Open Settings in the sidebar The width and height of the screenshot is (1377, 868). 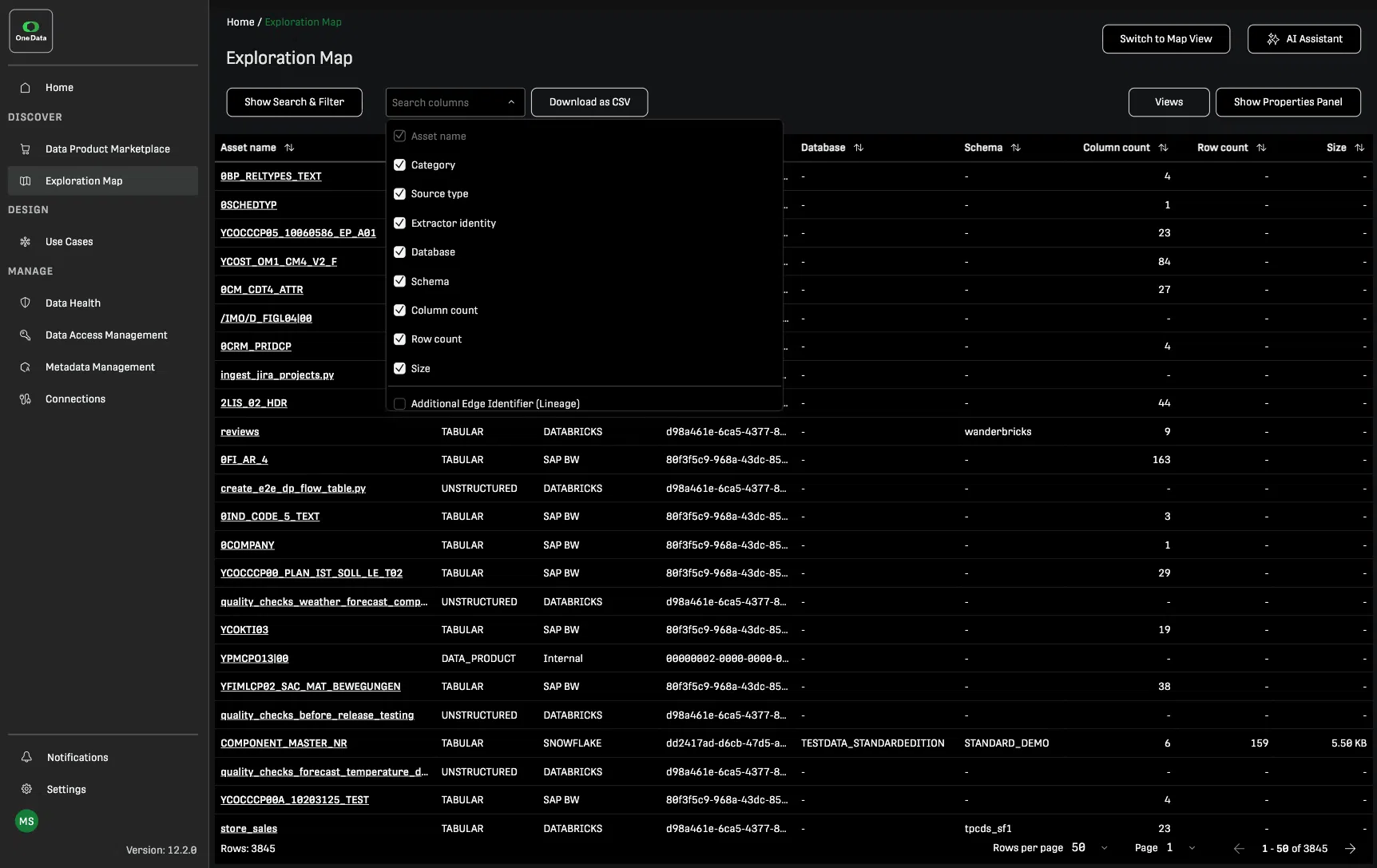[x=103, y=789]
